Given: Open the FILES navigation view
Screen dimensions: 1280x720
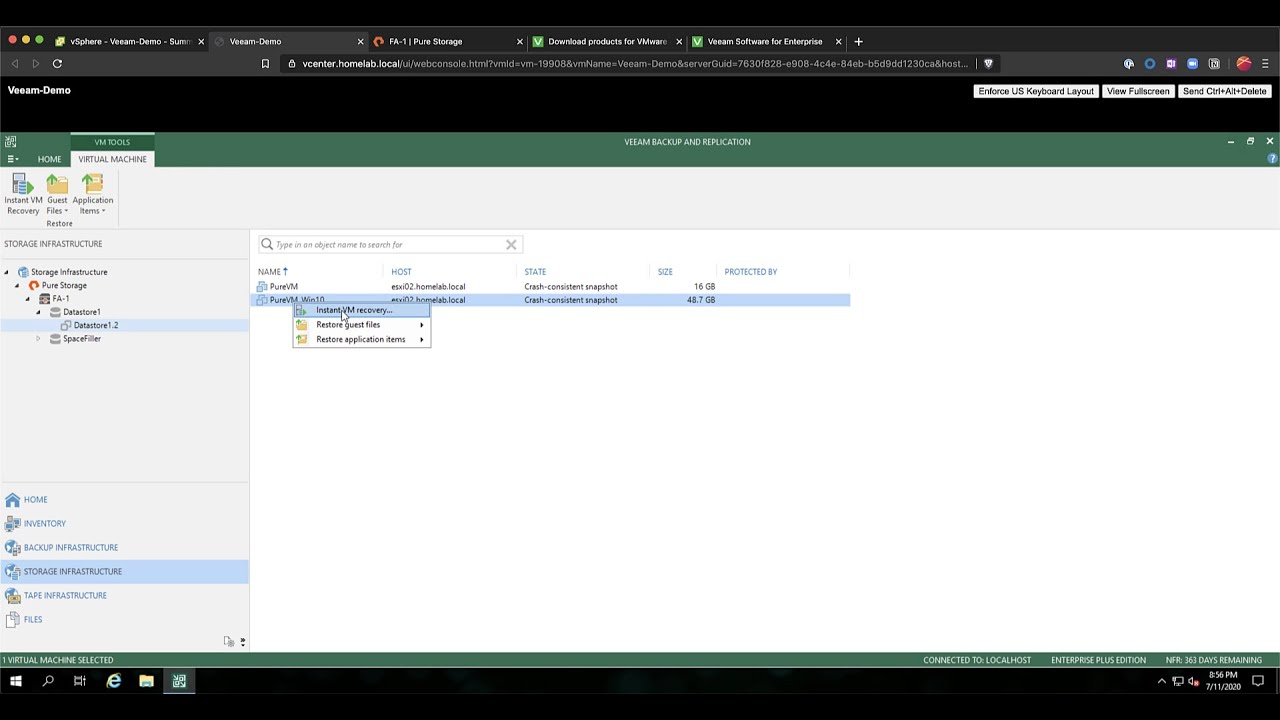Looking at the screenshot, I should click(x=124, y=619).
